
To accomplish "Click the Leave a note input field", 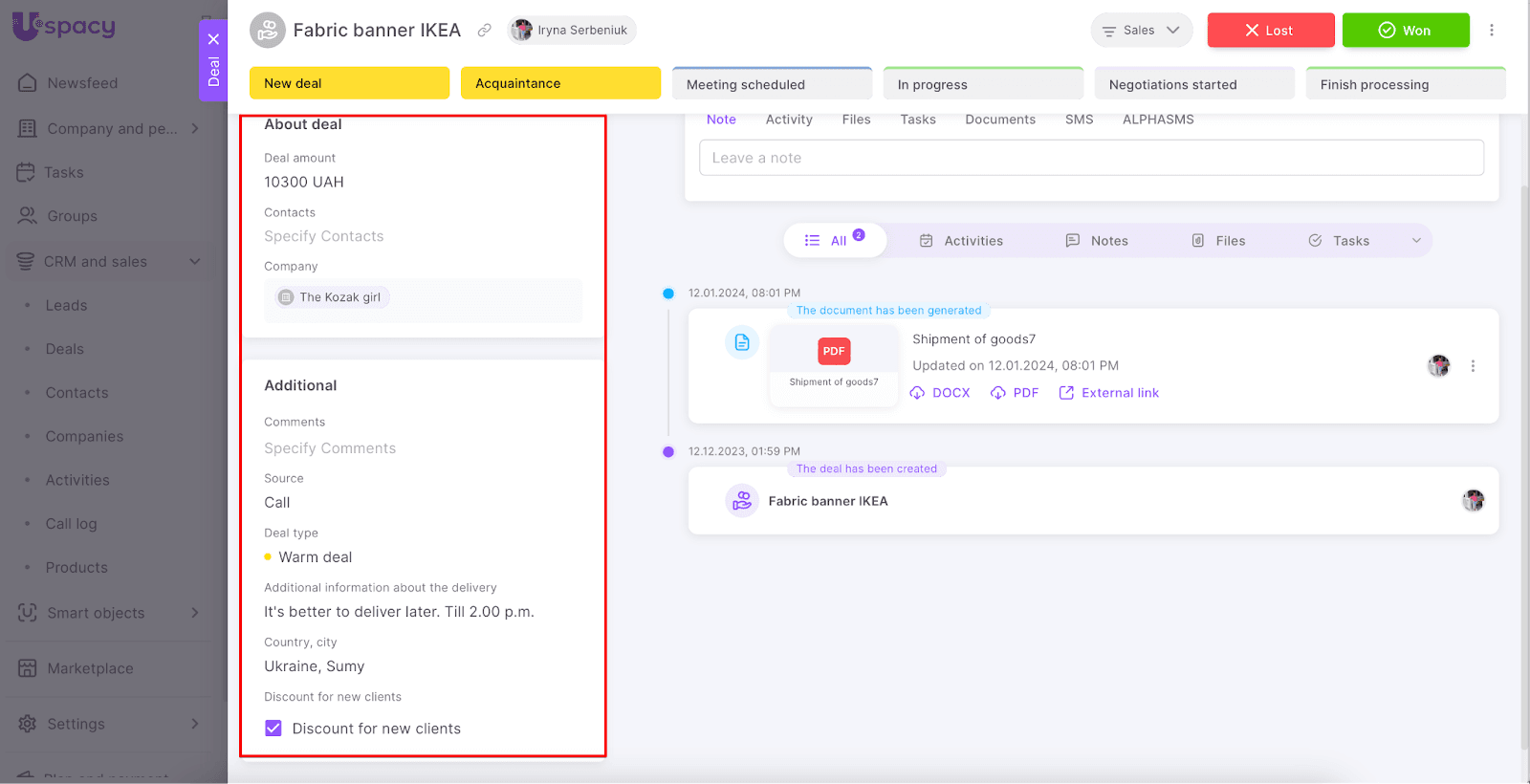I will click(x=1091, y=158).
